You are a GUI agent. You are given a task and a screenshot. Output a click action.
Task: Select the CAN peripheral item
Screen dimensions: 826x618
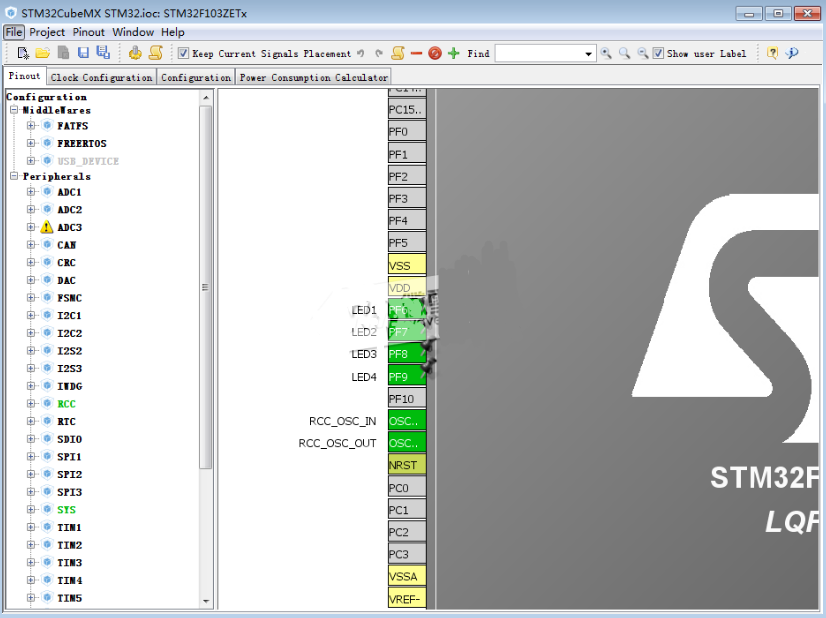pos(66,245)
